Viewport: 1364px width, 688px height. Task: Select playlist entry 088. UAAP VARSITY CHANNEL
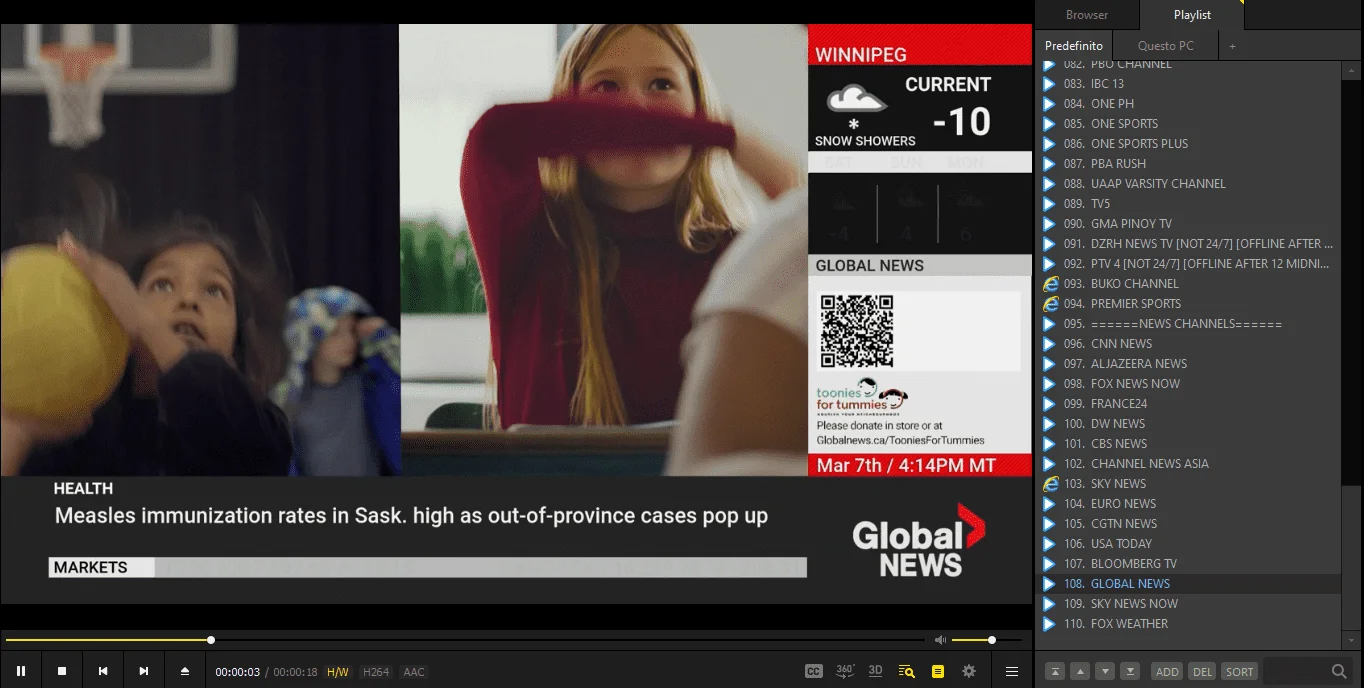coord(1189,184)
